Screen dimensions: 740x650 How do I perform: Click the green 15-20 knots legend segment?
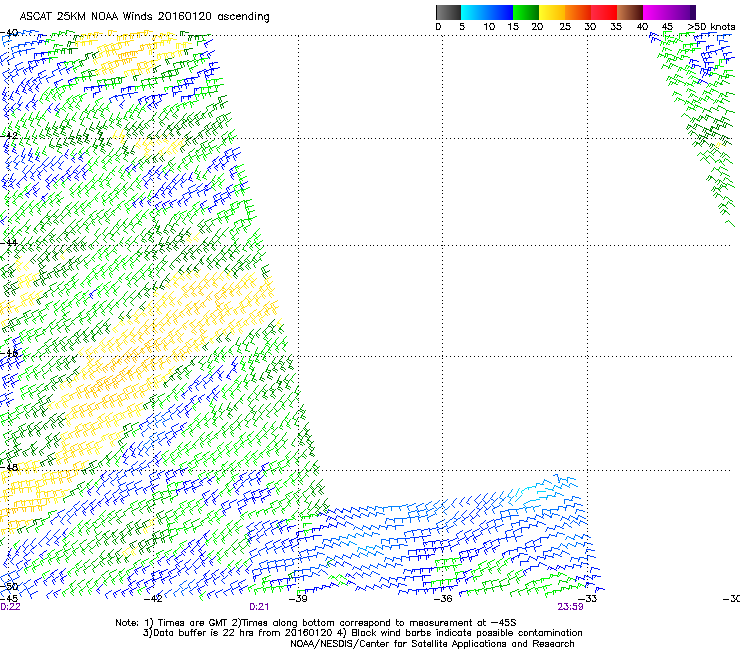pyautogui.click(x=526, y=12)
